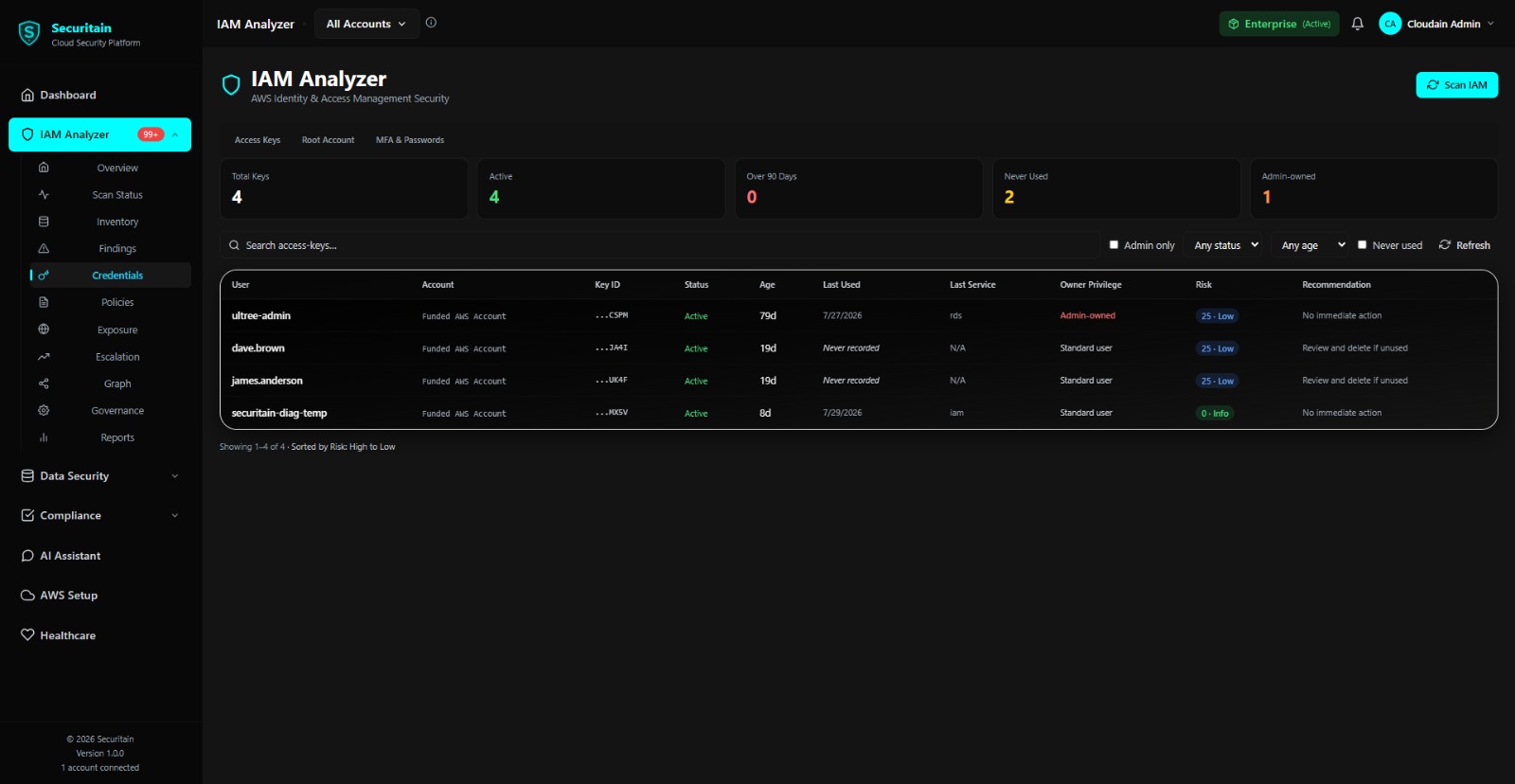The image size is (1515, 784).
Task: Click the Findings warning triangle icon
Action: [44, 248]
